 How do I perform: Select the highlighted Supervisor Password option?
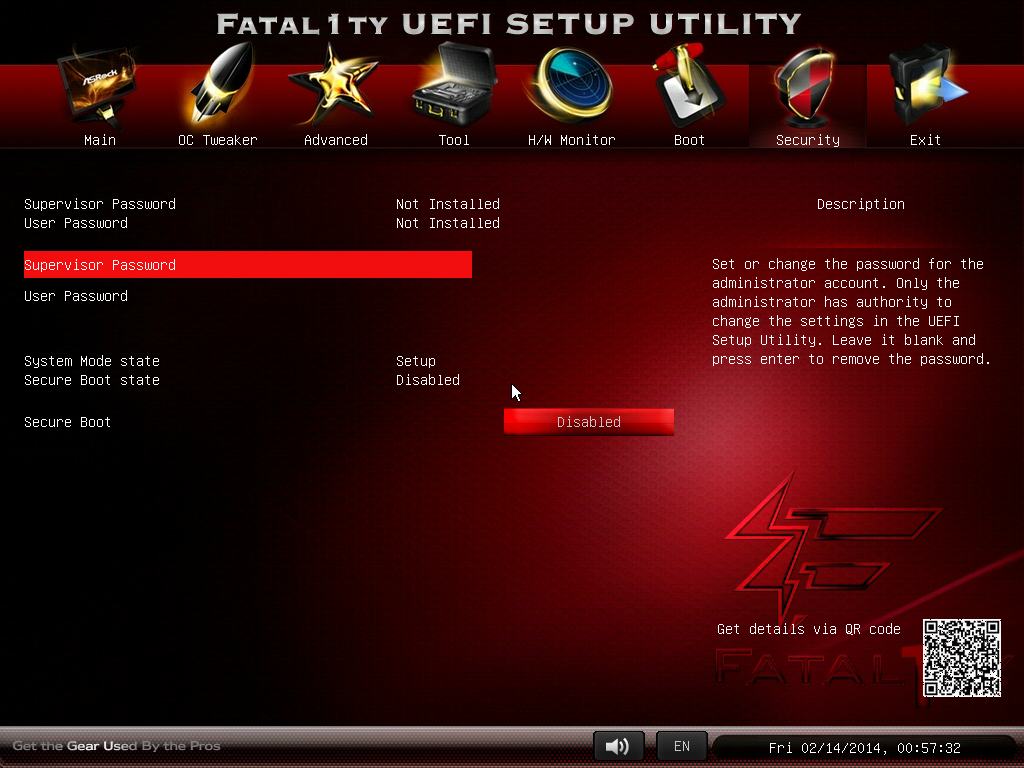coord(247,265)
